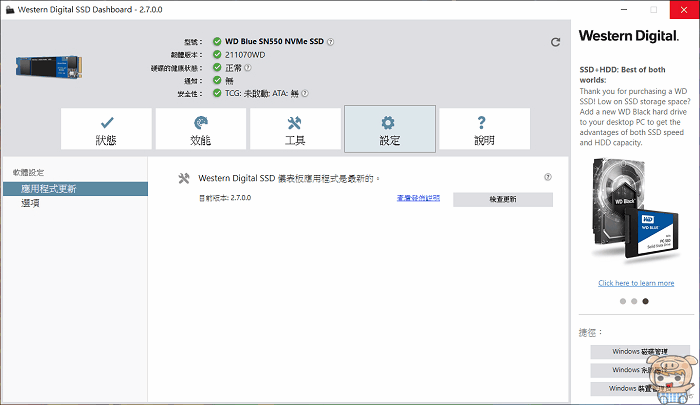The height and width of the screenshot is (405, 700).
Task: Click the green check icon beside firmware 211070WD
Action: (x=217, y=54)
